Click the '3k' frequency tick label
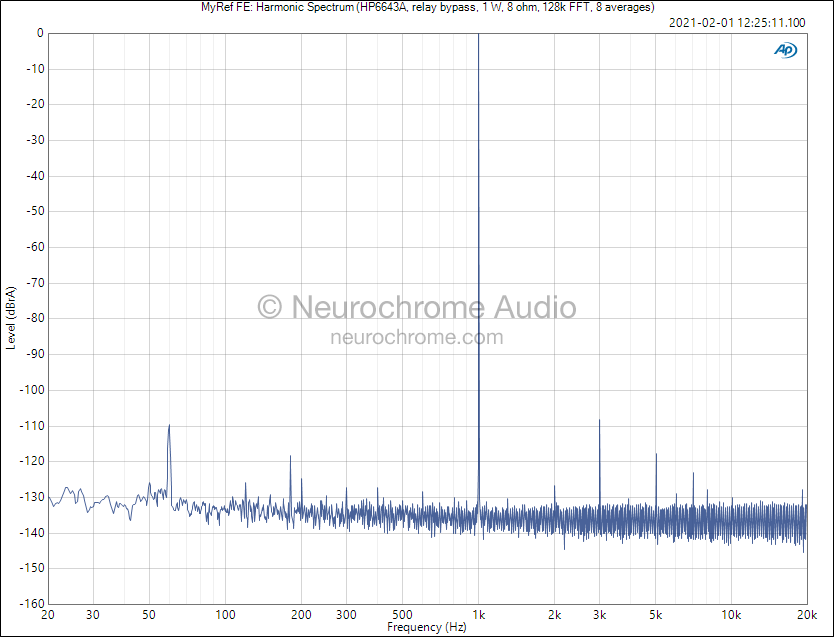 599,615
